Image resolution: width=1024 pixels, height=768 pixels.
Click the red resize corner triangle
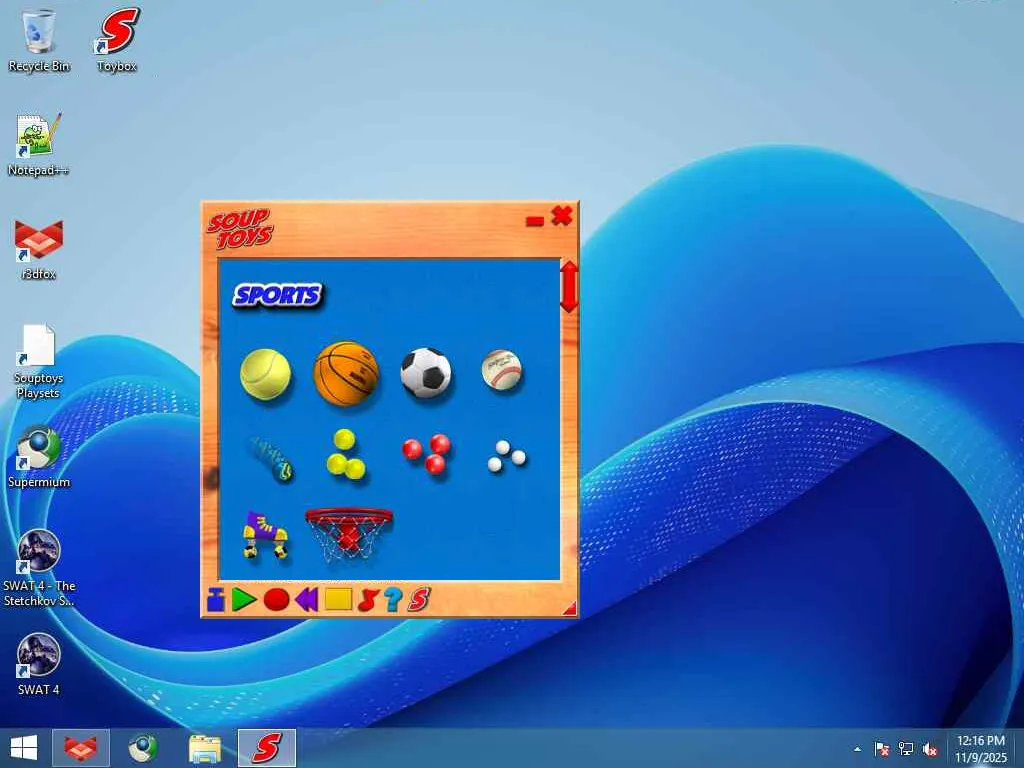coord(570,609)
